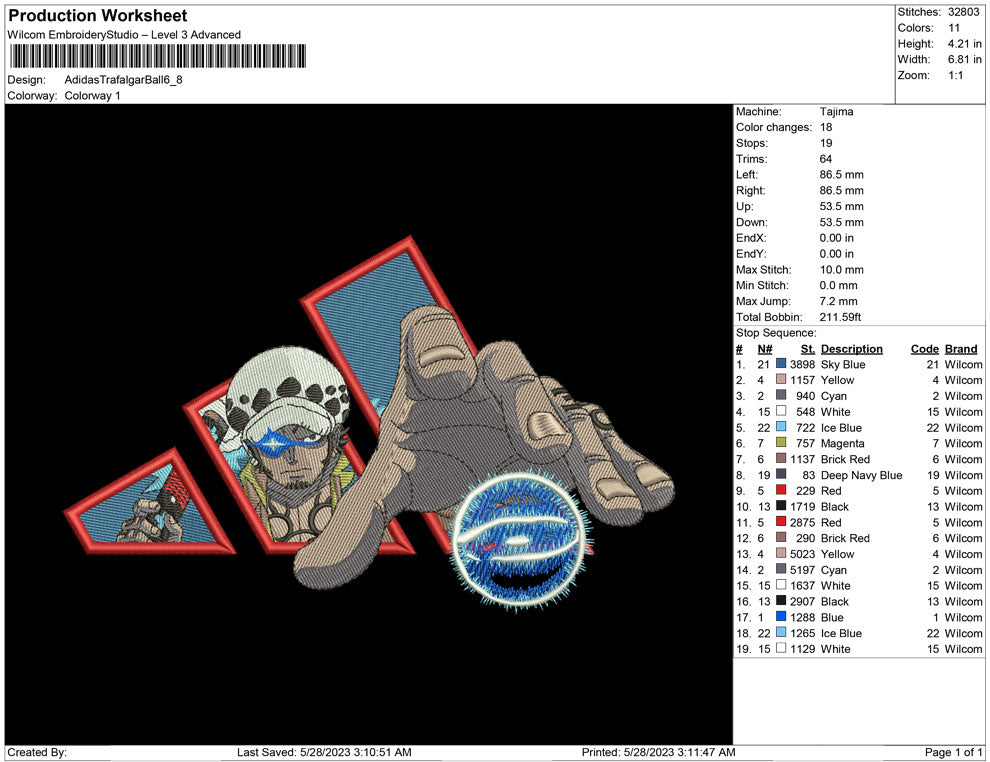Click the stitch count 2907 for Black
Viewport: 990px width, 762px height.
coord(802,601)
